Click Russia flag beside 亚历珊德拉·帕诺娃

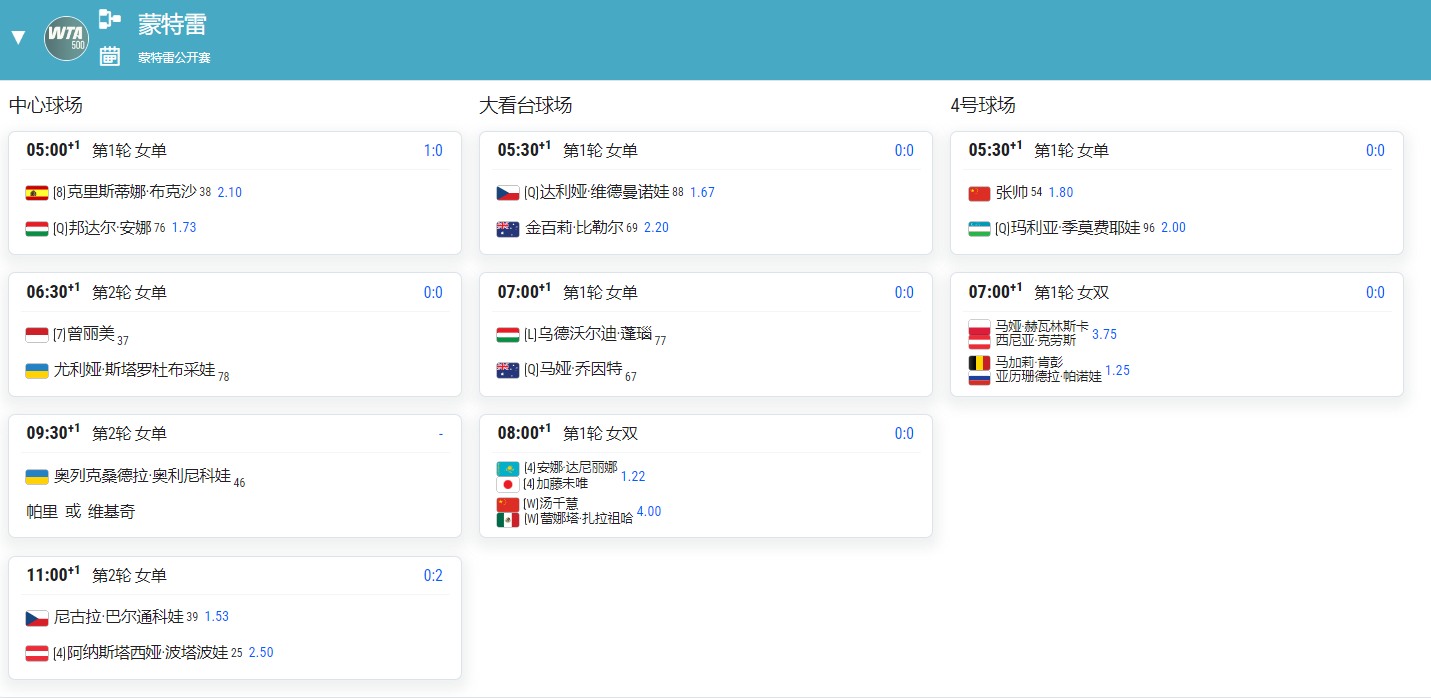point(979,378)
